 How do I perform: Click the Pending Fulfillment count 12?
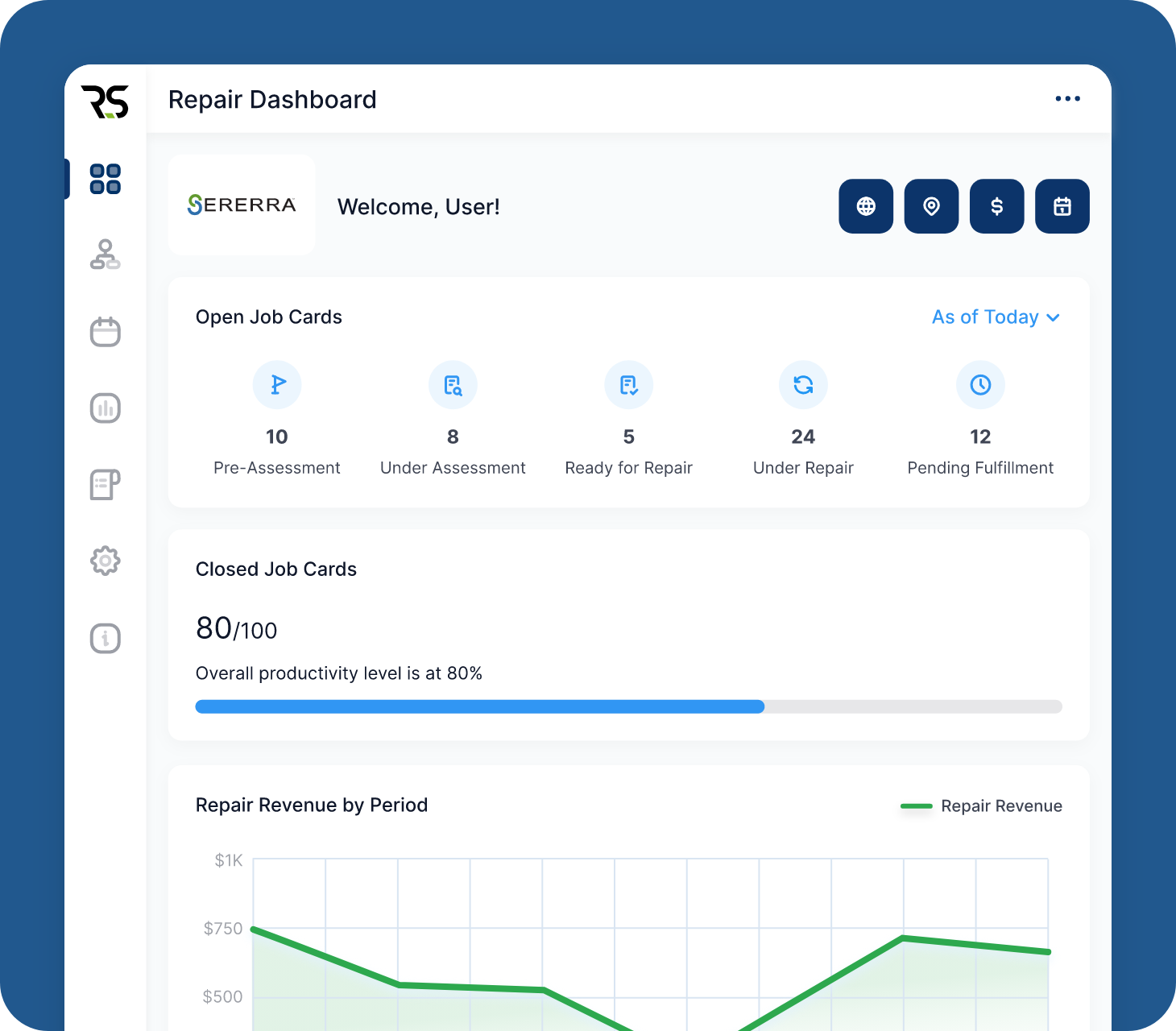click(980, 437)
